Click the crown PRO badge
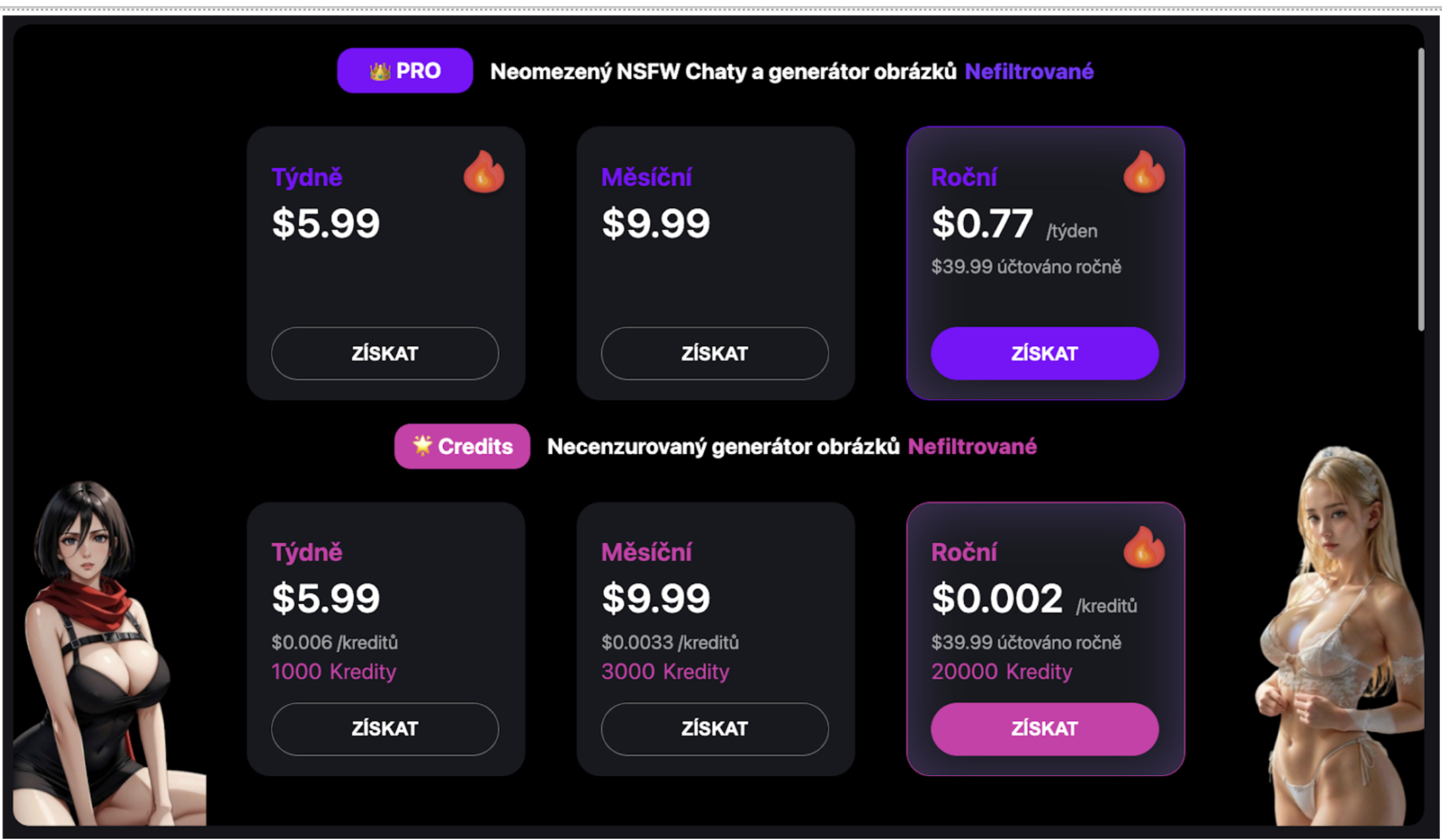This screenshot has width=1442, height=840. coord(405,70)
